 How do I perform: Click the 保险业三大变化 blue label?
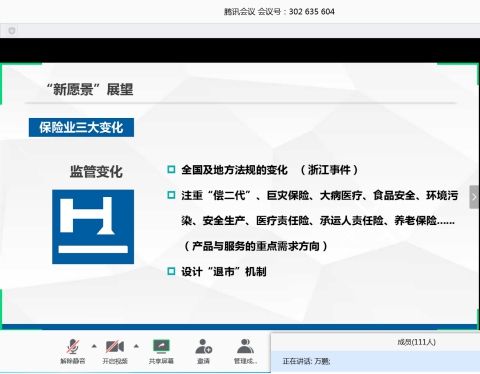point(81,127)
